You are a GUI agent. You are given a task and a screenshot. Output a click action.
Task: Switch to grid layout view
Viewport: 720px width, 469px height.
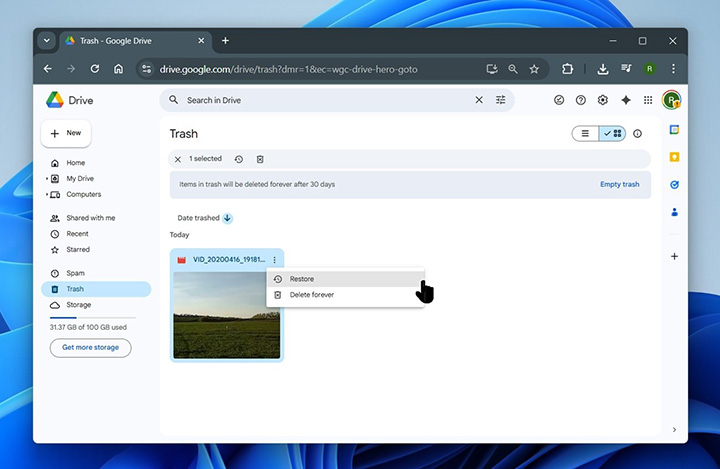612,134
